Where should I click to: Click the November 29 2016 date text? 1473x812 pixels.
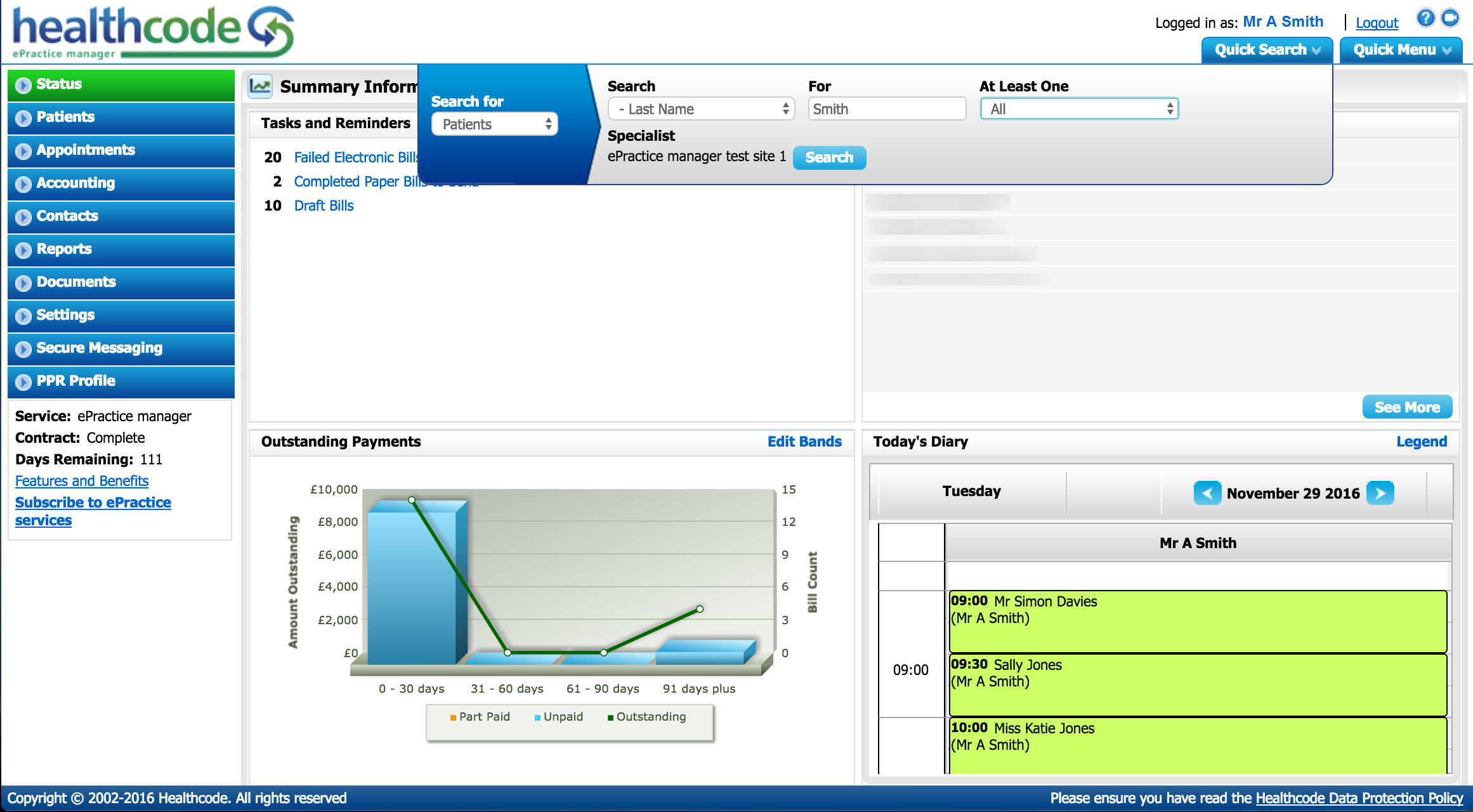click(1293, 493)
